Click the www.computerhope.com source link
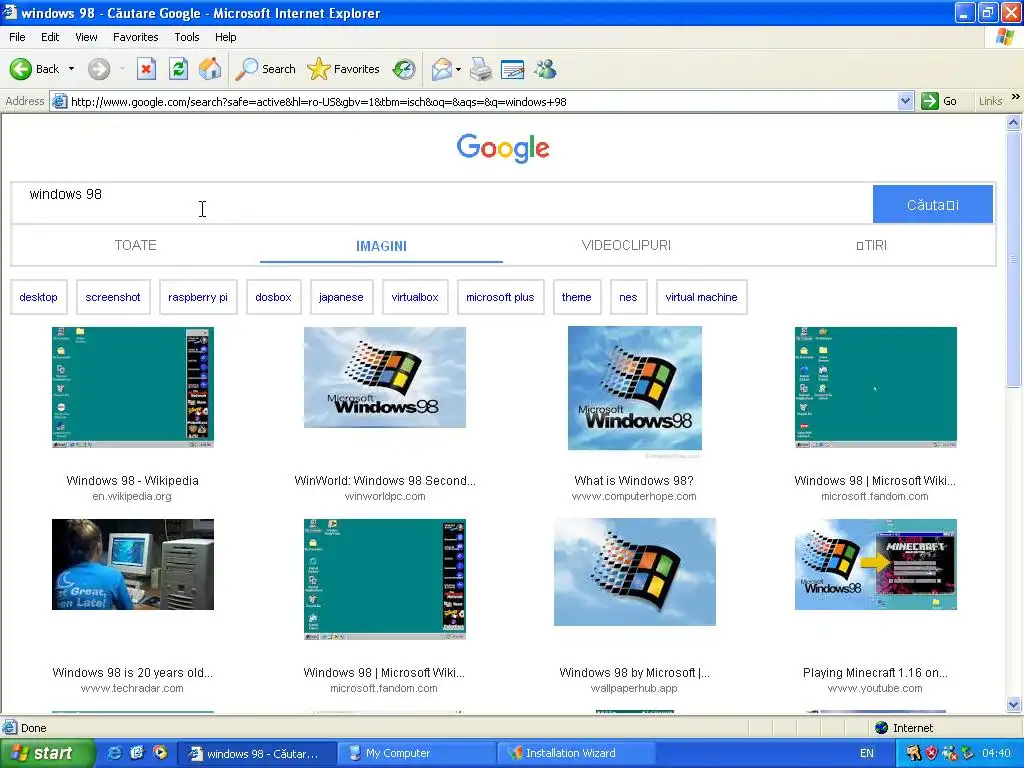This screenshot has height=768, width=1024. (634, 496)
